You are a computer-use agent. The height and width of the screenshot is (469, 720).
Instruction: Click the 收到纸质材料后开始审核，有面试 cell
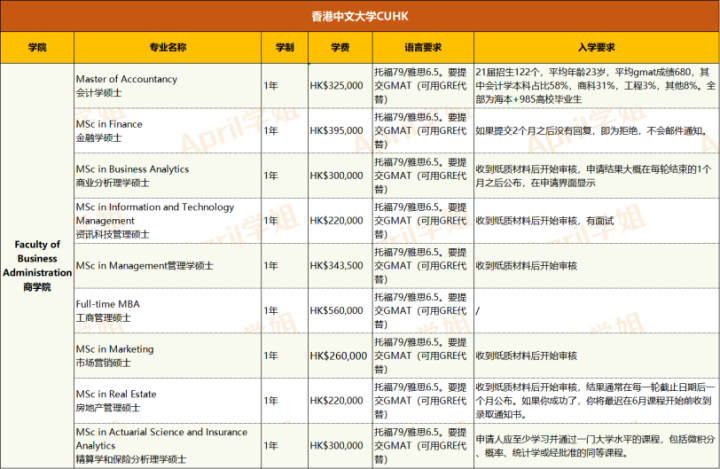[x=596, y=221]
